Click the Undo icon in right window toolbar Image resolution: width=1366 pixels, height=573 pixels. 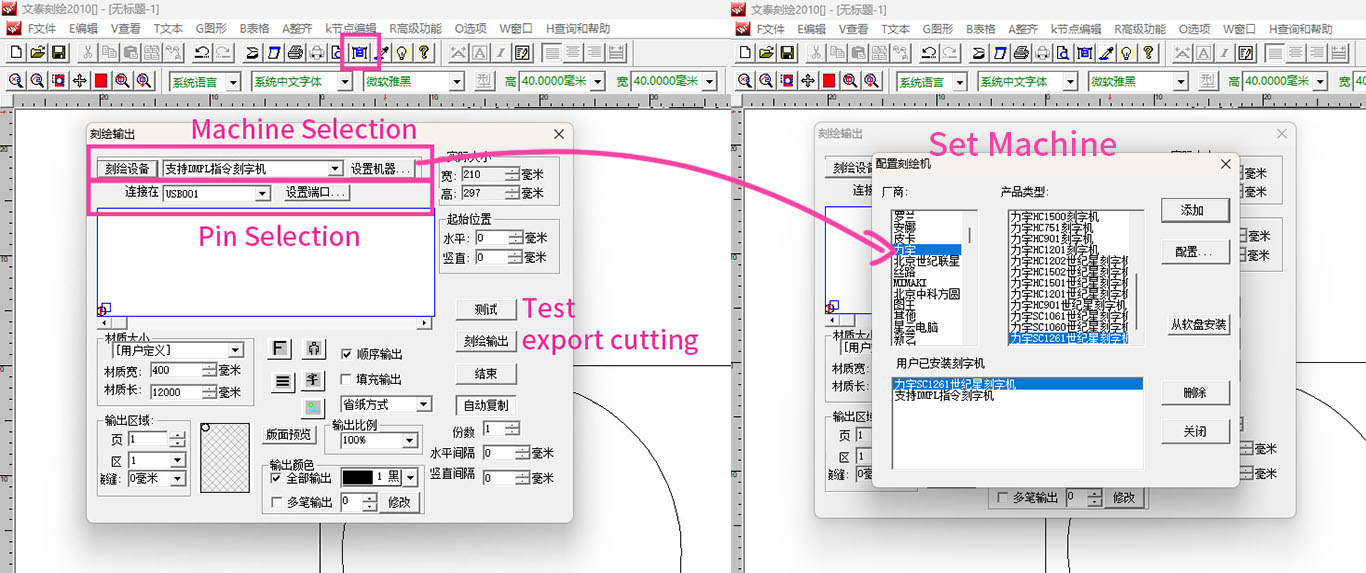(x=929, y=52)
